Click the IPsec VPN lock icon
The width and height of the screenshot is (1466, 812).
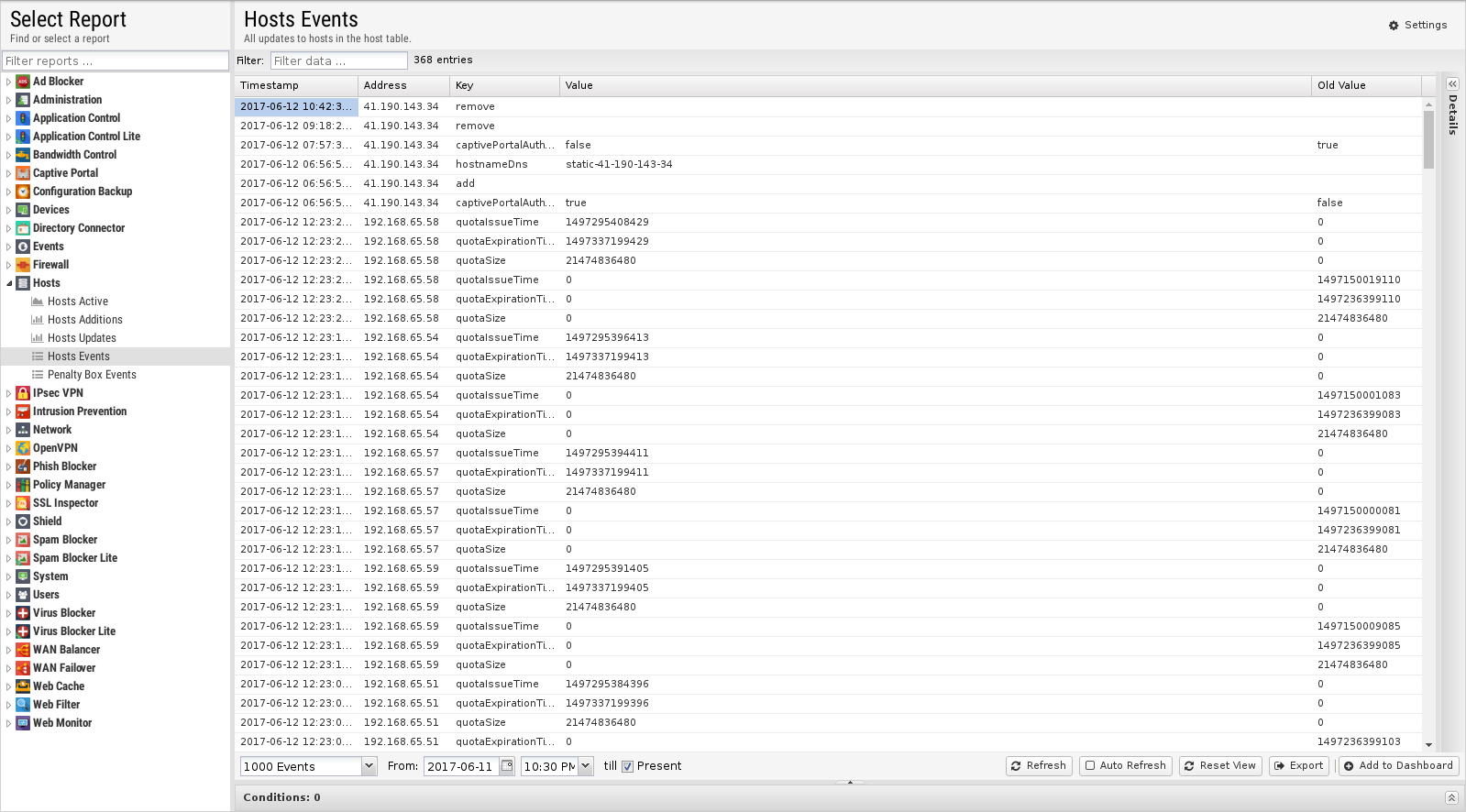(x=23, y=393)
